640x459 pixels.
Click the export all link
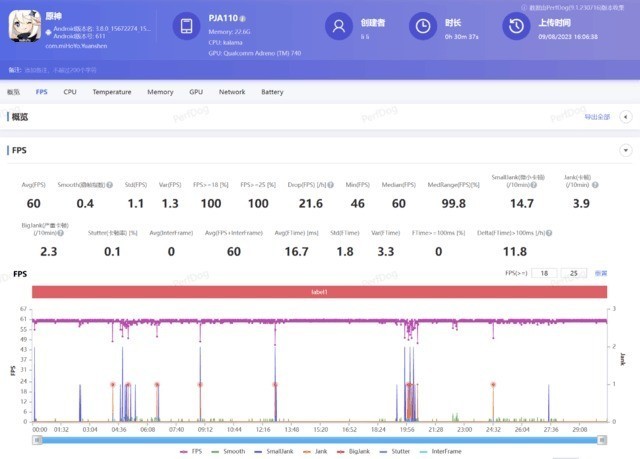596,117
